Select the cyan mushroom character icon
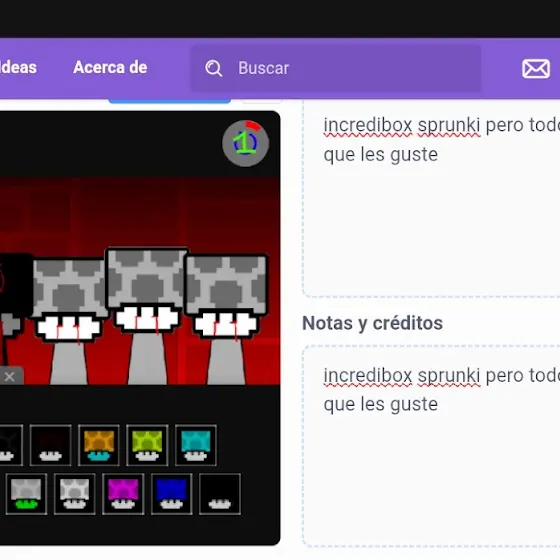The height and width of the screenshot is (560, 560). (x=196, y=445)
